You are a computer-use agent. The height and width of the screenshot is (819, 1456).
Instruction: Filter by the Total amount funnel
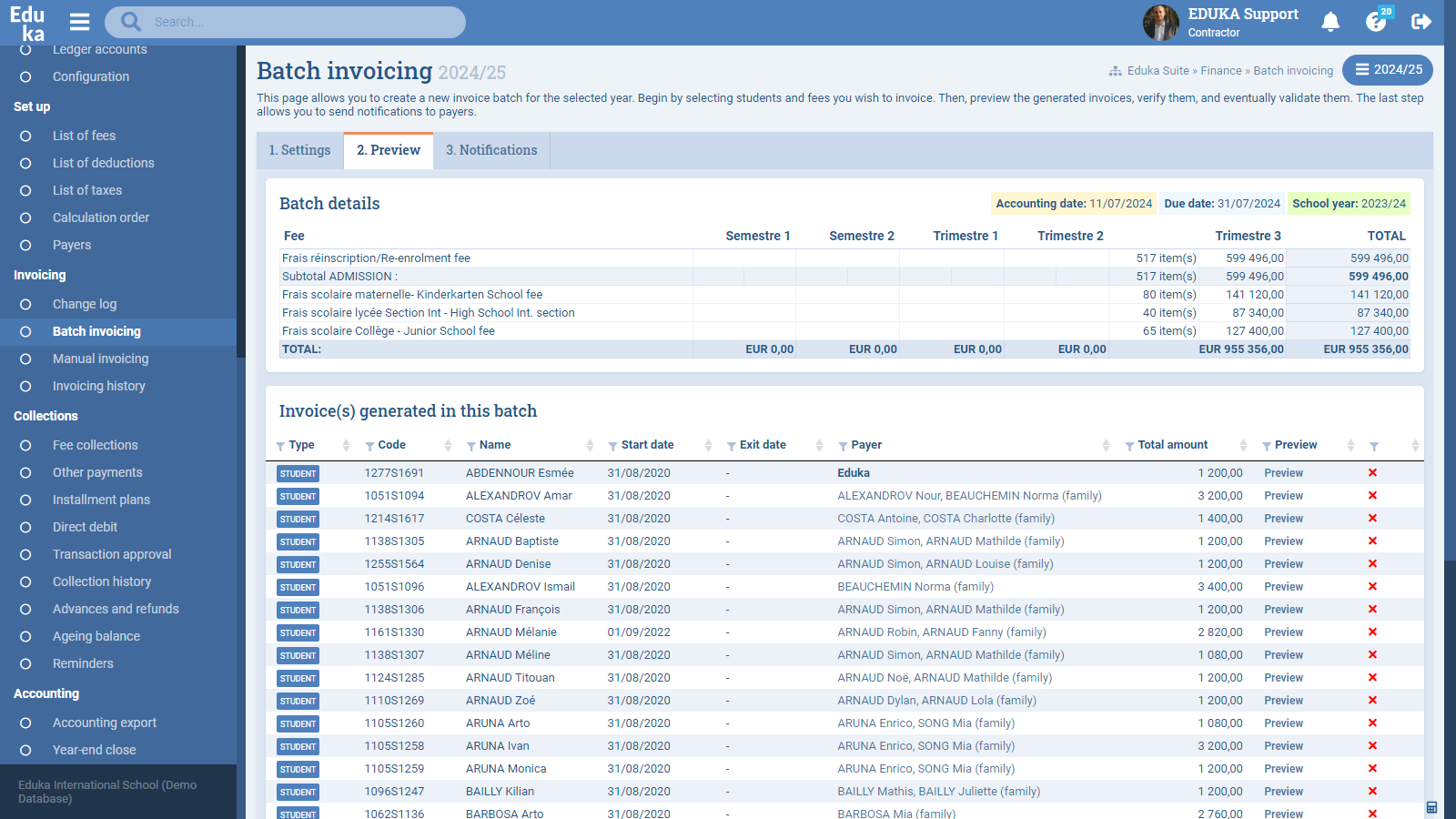click(x=1129, y=446)
